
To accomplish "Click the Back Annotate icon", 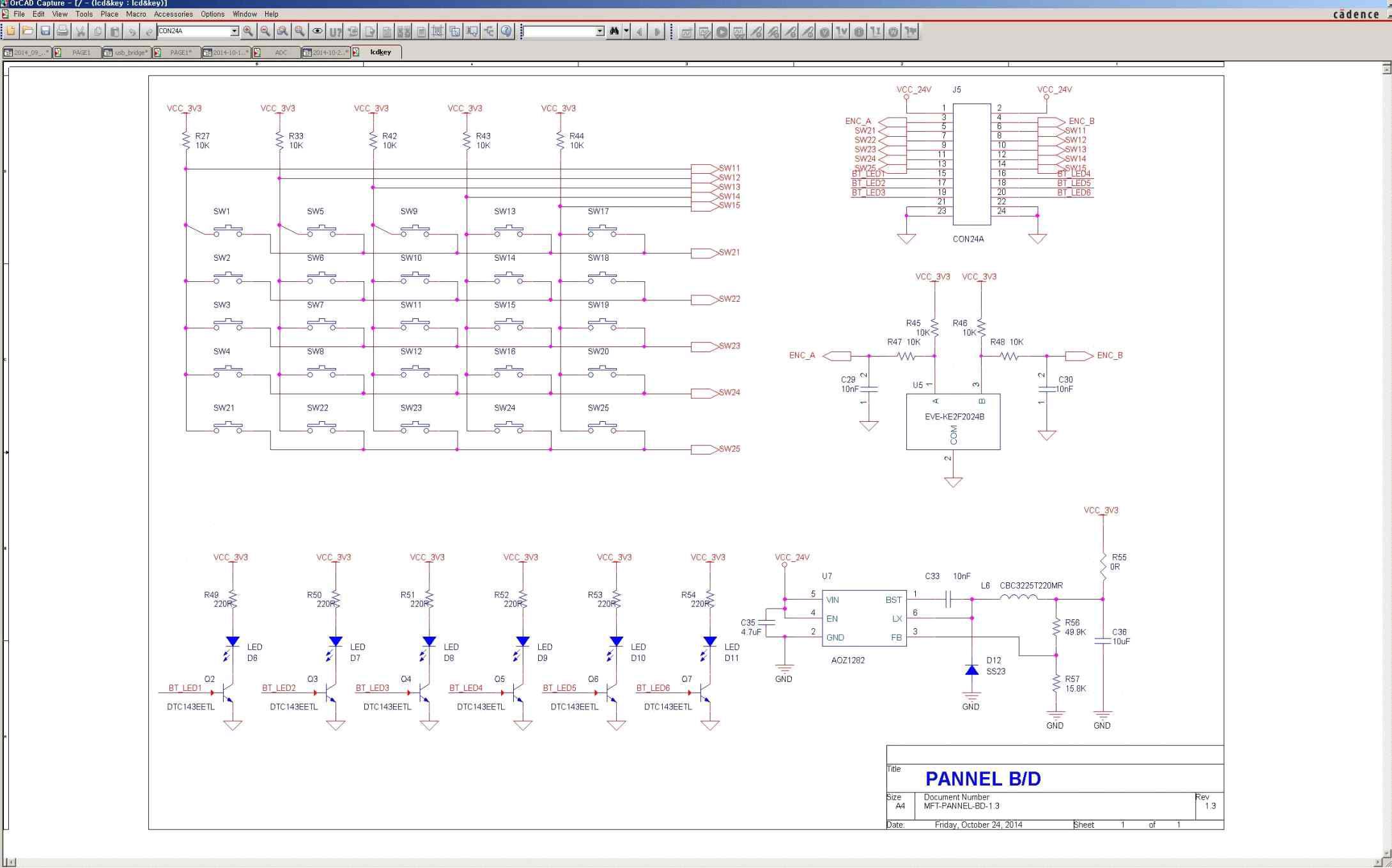I will [352, 31].
